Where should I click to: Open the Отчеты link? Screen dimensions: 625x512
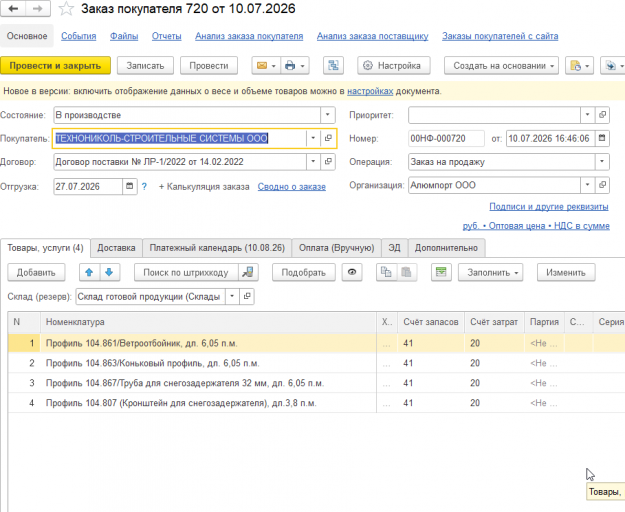coord(167,36)
